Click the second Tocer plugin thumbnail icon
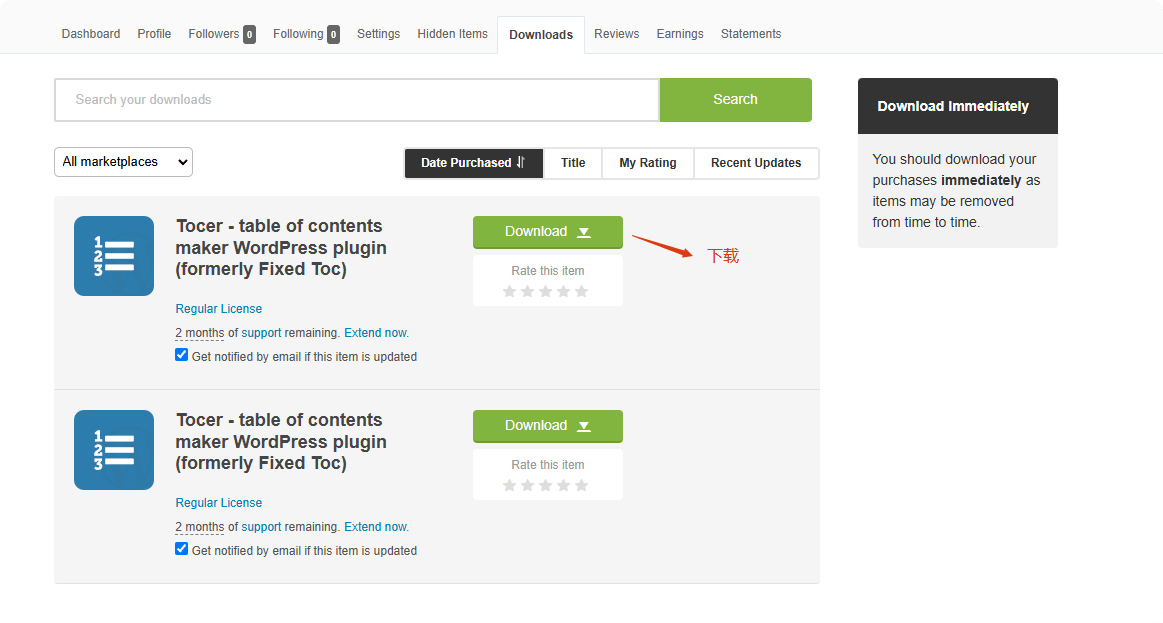The image size is (1163, 623). pyautogui.click(x=114, y=450)
